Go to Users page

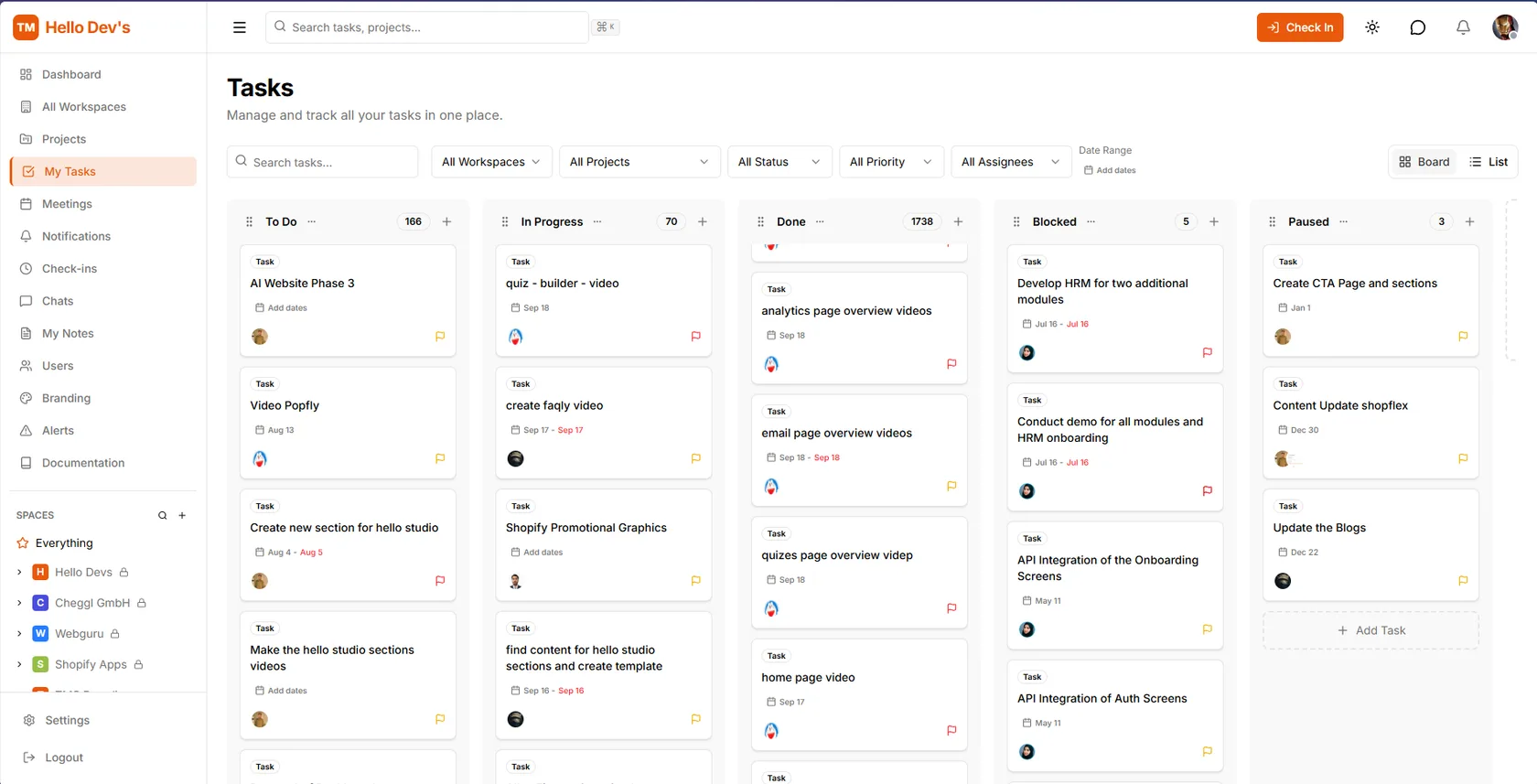pyautogui.click(x=103, y=366)
